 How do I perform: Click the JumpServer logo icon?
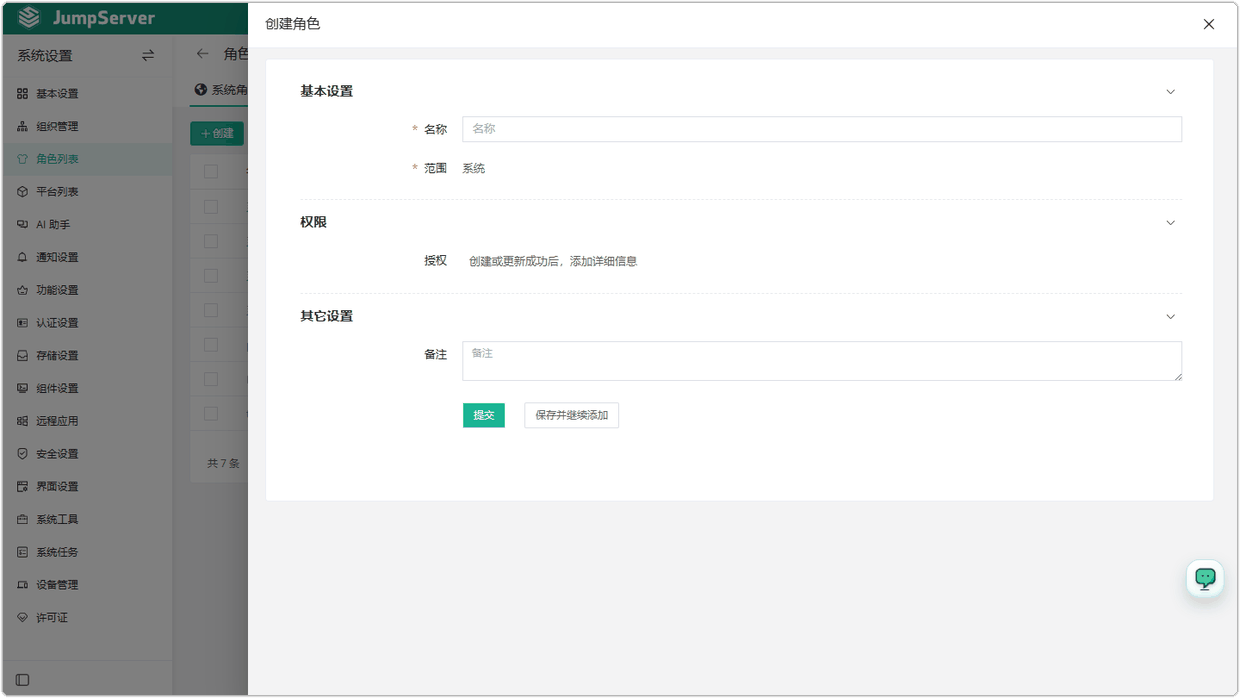coord(30,18)
